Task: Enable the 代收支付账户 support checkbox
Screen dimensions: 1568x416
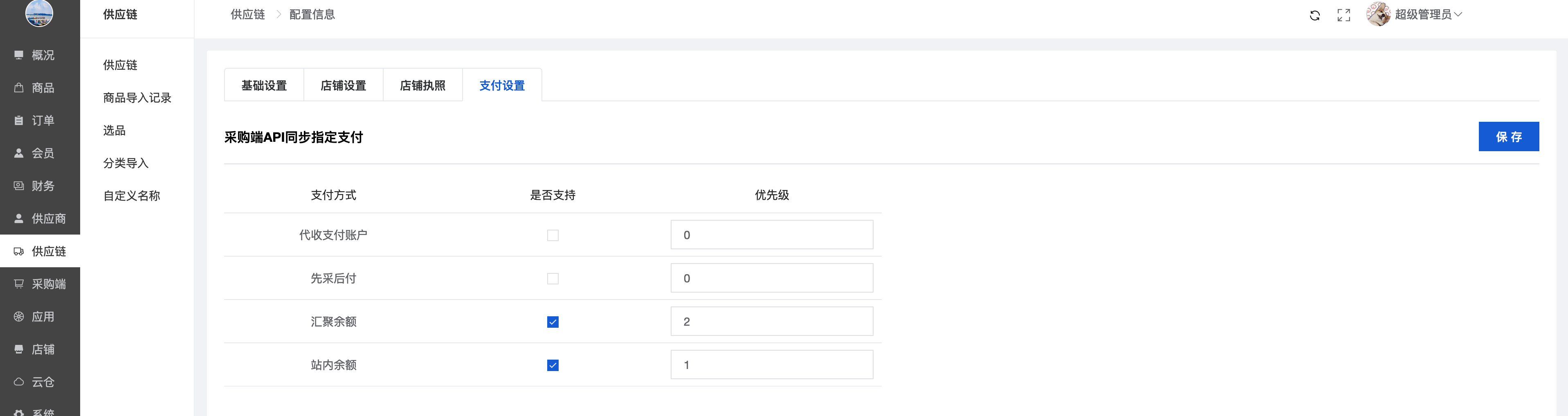Action: [x=553, y=235]
